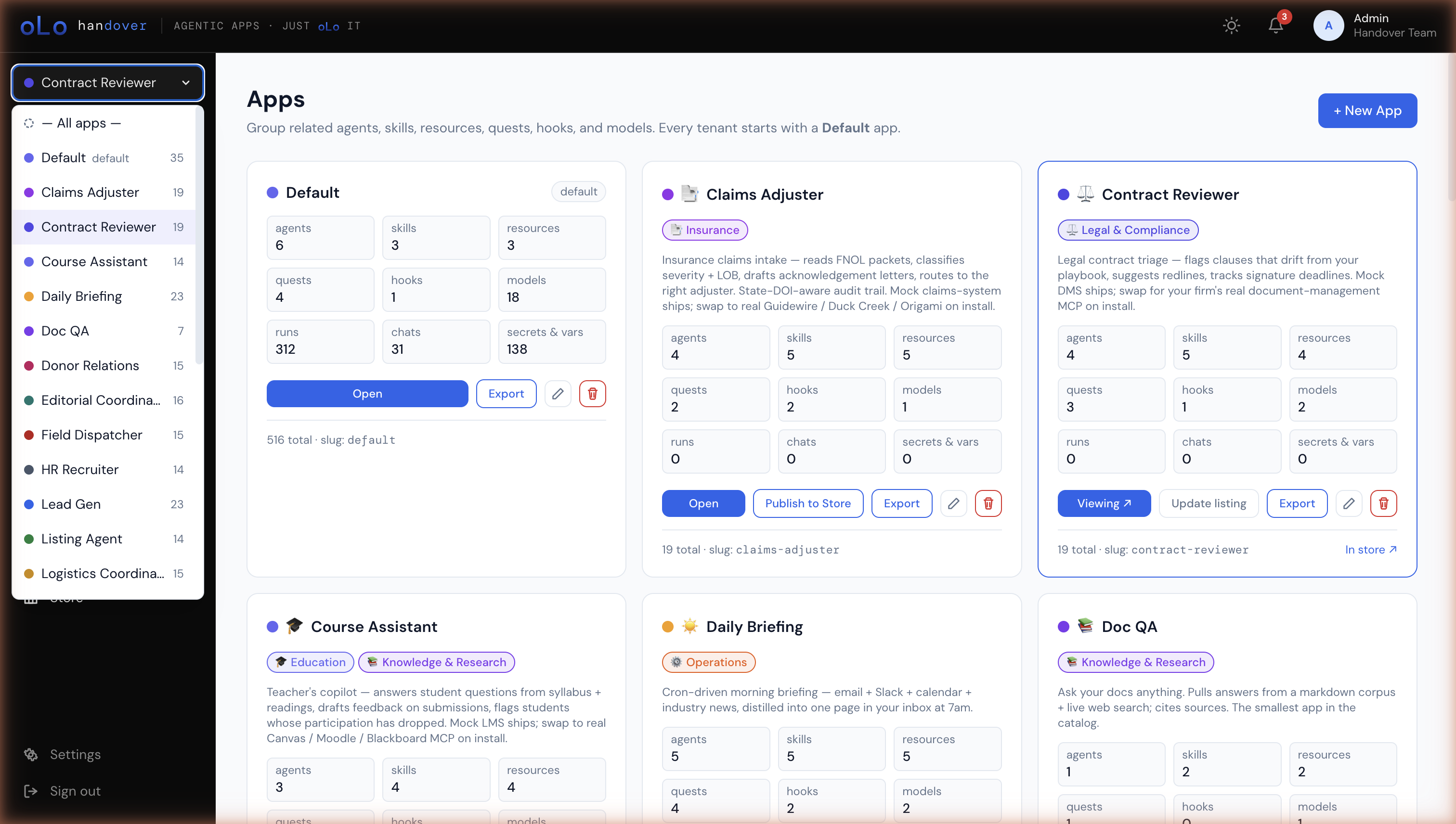This screenshot has height=824, width=1456.
Task: Choose Field Dispatcher from the dropdown
Action: click(104, 435)
